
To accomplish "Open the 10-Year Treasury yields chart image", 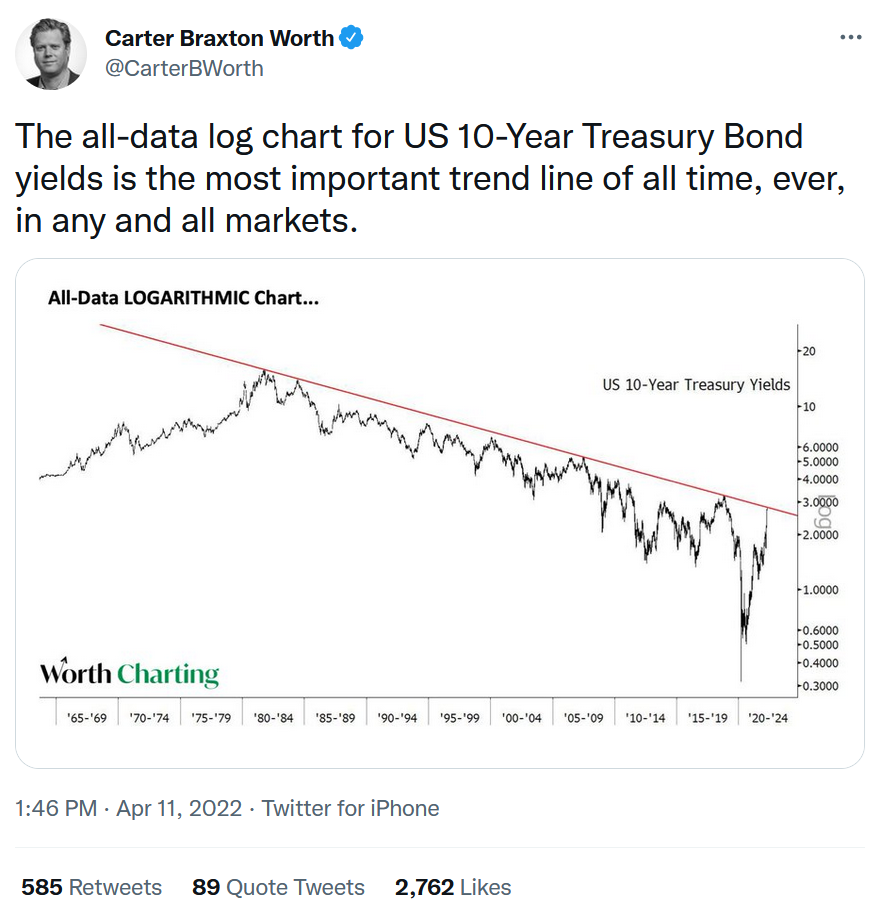I will click(x=440, y=513).
